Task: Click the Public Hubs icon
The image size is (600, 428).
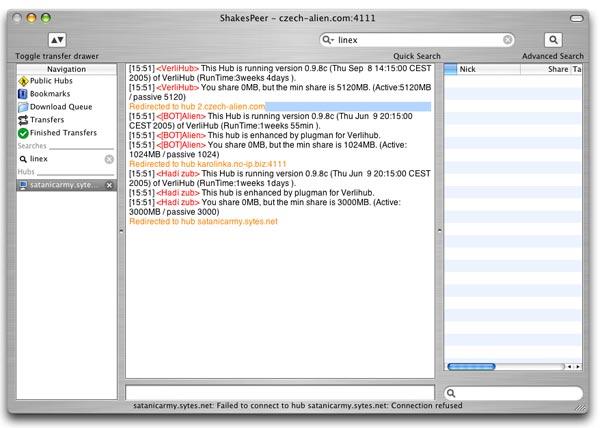Action: click(23, 81)
